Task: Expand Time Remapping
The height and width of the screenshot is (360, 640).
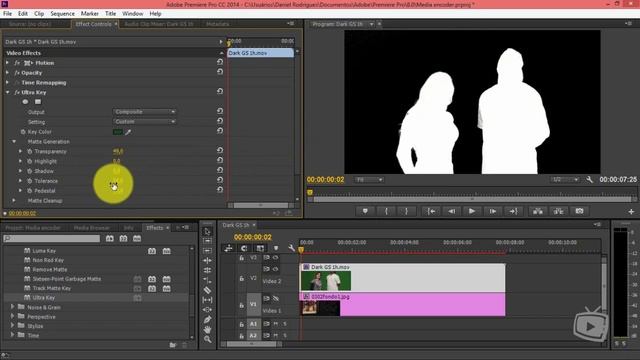Action: [x=7, y=82]
